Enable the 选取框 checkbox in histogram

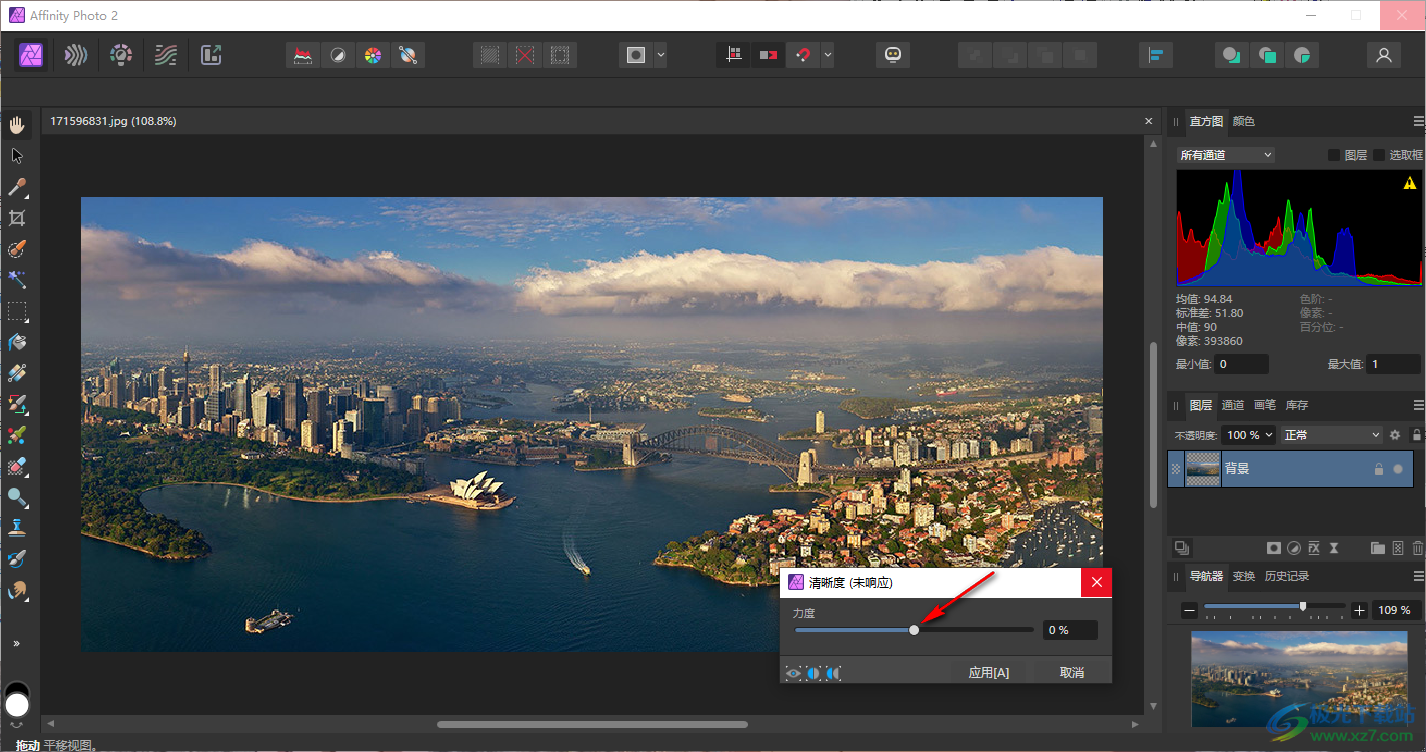[x=1379, y=155]
